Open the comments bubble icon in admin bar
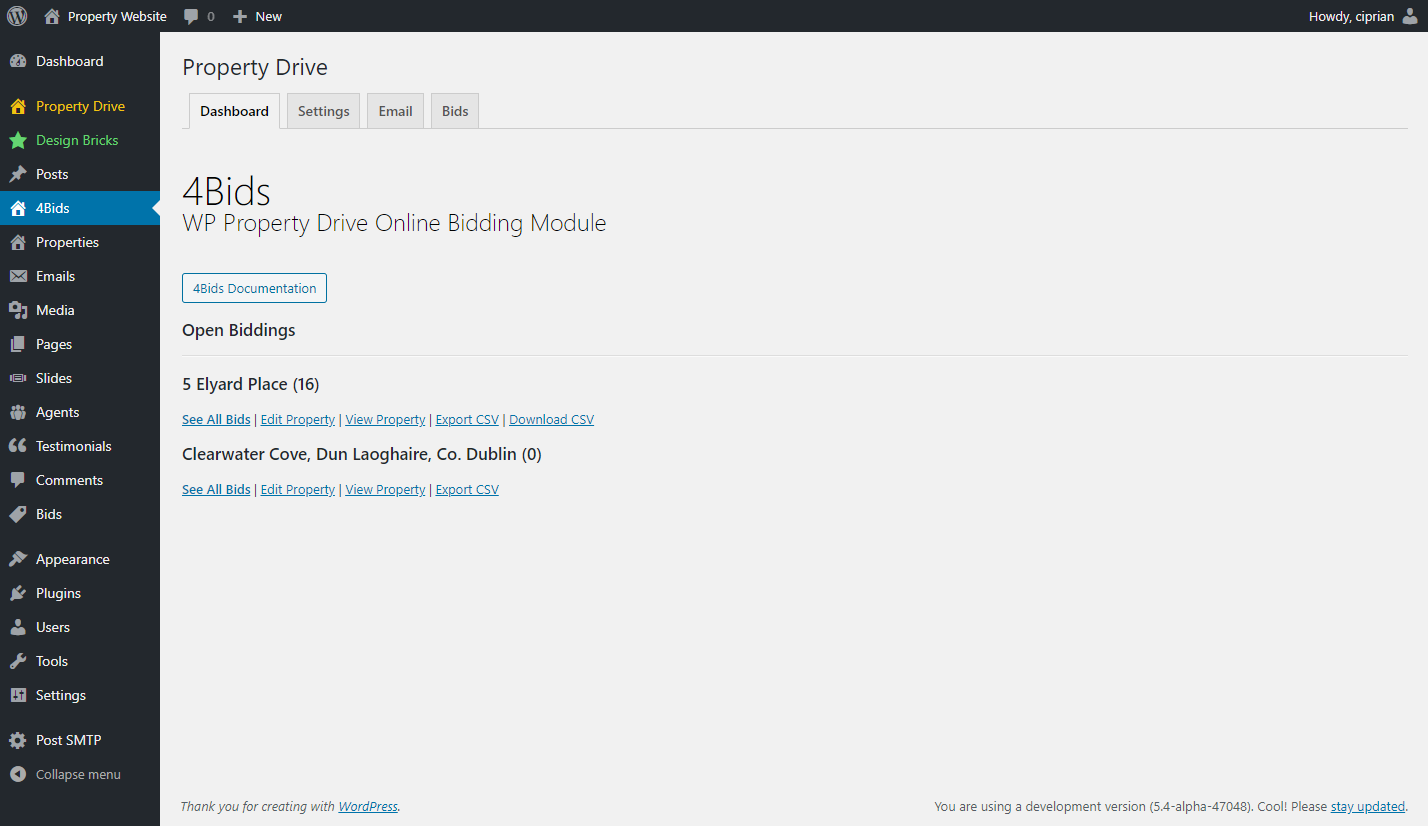 point(191,16)
